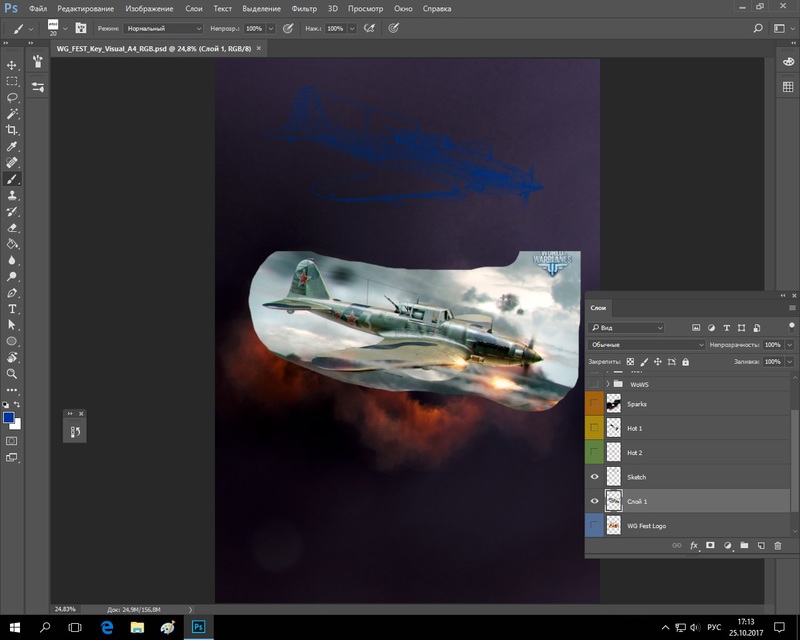The image size is (800, 640).
Task: Open the layer blend mode Обычные dropdown
Action: 646,344
